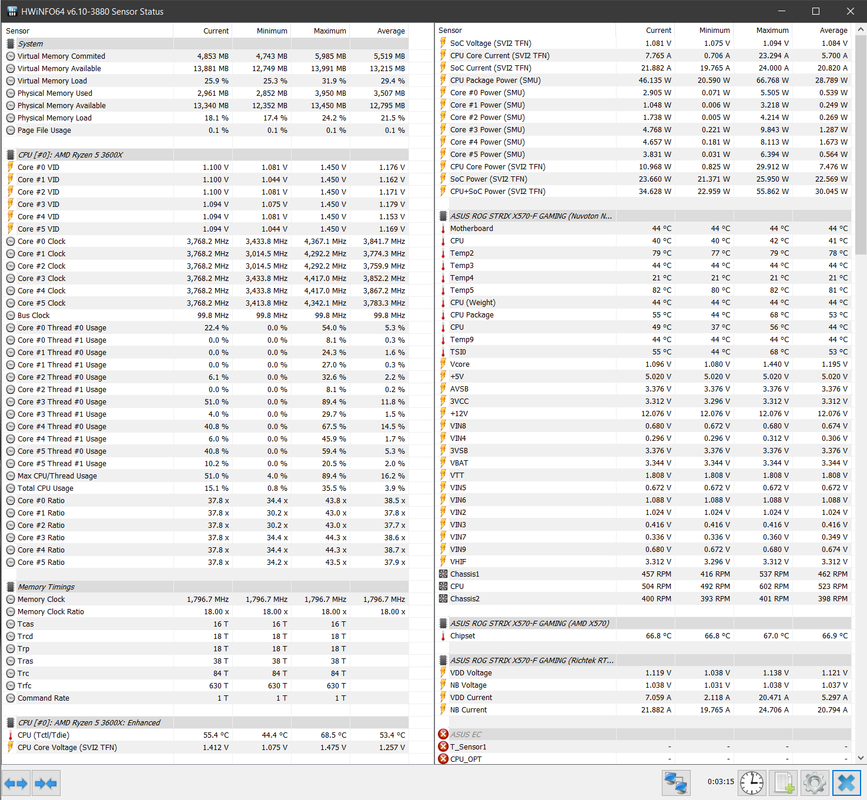Screen dimensions: 867x800
Task: Click the scrollbar down arrow
Action: [x=860, y=758]
